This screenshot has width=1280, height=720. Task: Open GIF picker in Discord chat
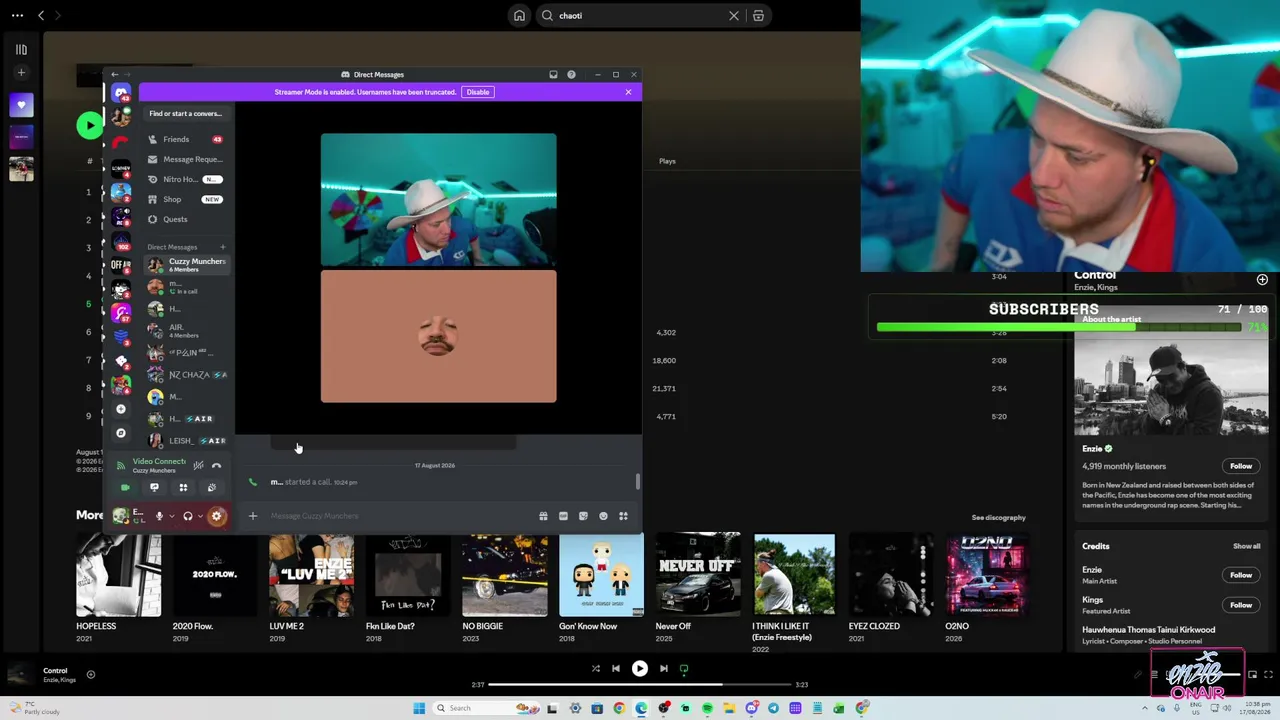(563, 516)
